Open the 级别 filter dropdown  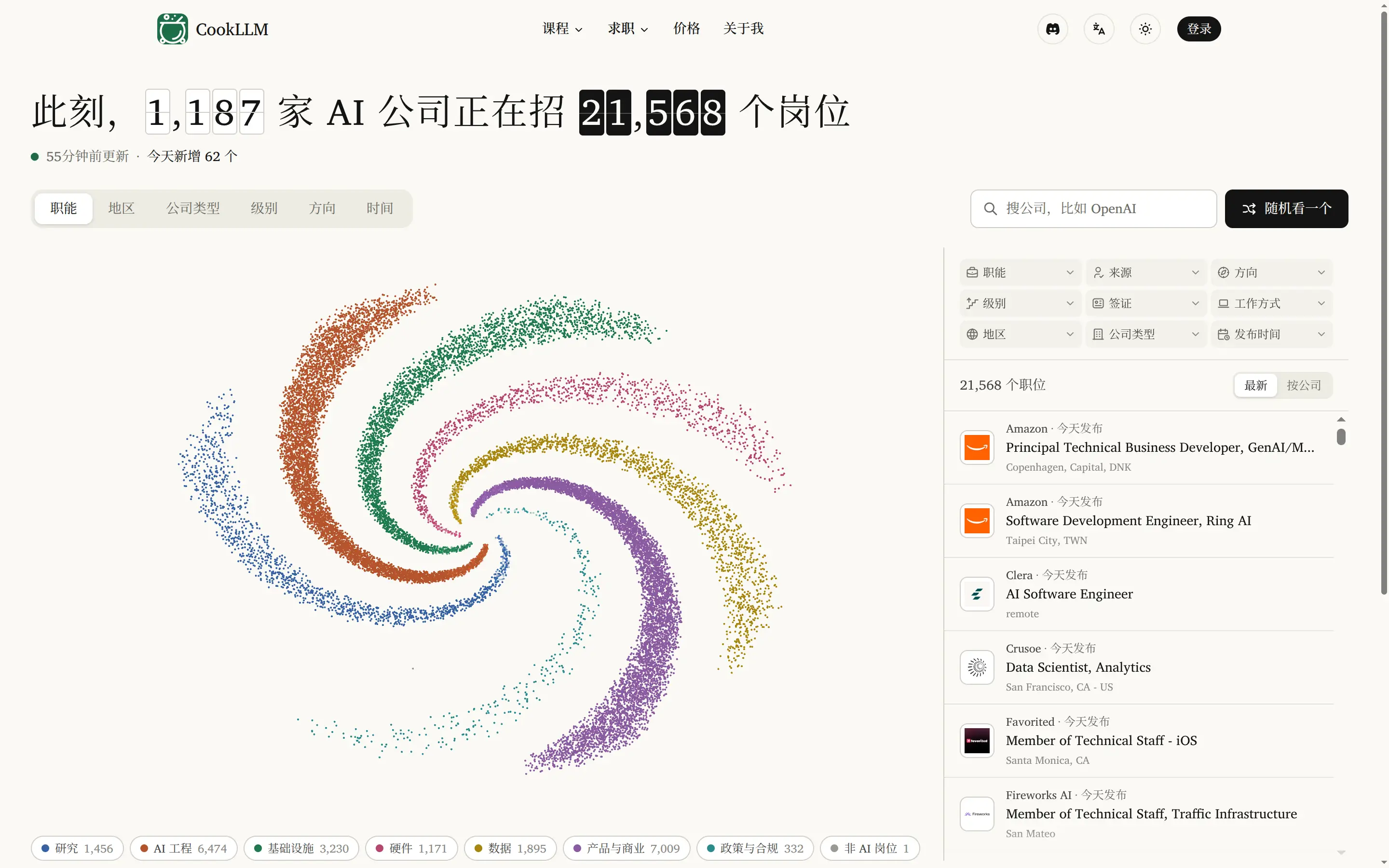click(1021, 303)
